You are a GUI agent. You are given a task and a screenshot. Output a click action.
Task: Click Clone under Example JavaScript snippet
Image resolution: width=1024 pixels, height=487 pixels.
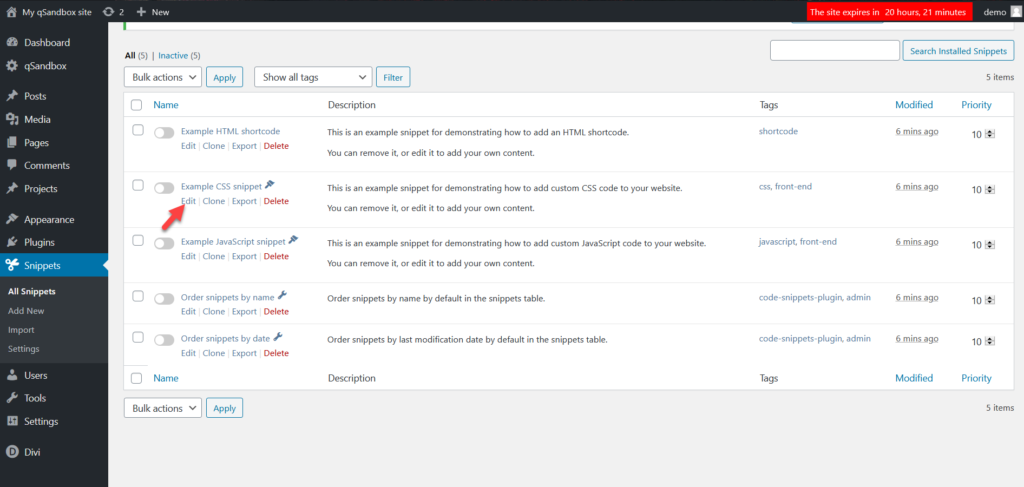pyautogui.click(x=214, y=256)
